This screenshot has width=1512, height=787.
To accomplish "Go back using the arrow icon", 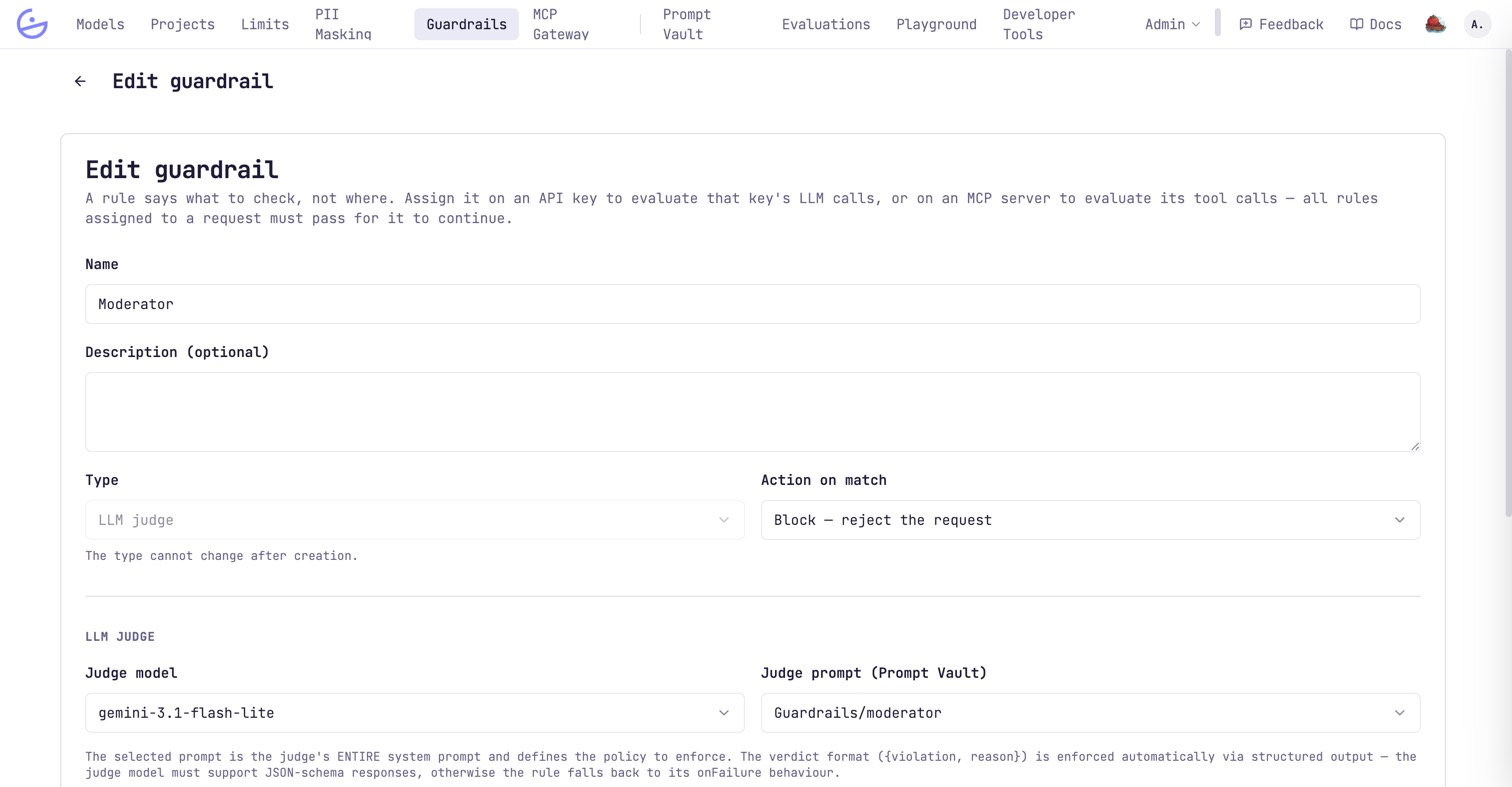I will click(80, 82).
